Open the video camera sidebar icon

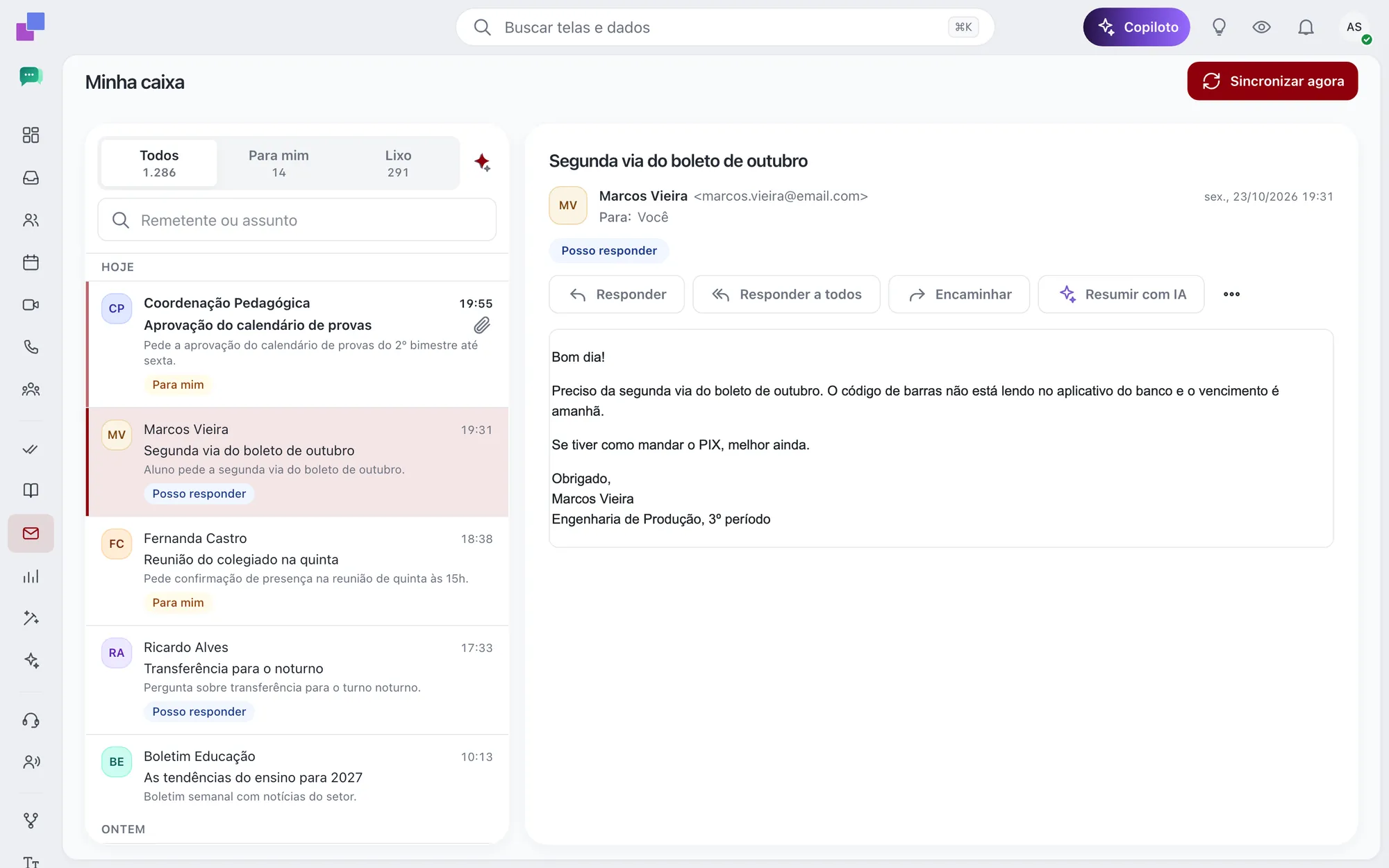pyautogui.click(x=31, y=305)
